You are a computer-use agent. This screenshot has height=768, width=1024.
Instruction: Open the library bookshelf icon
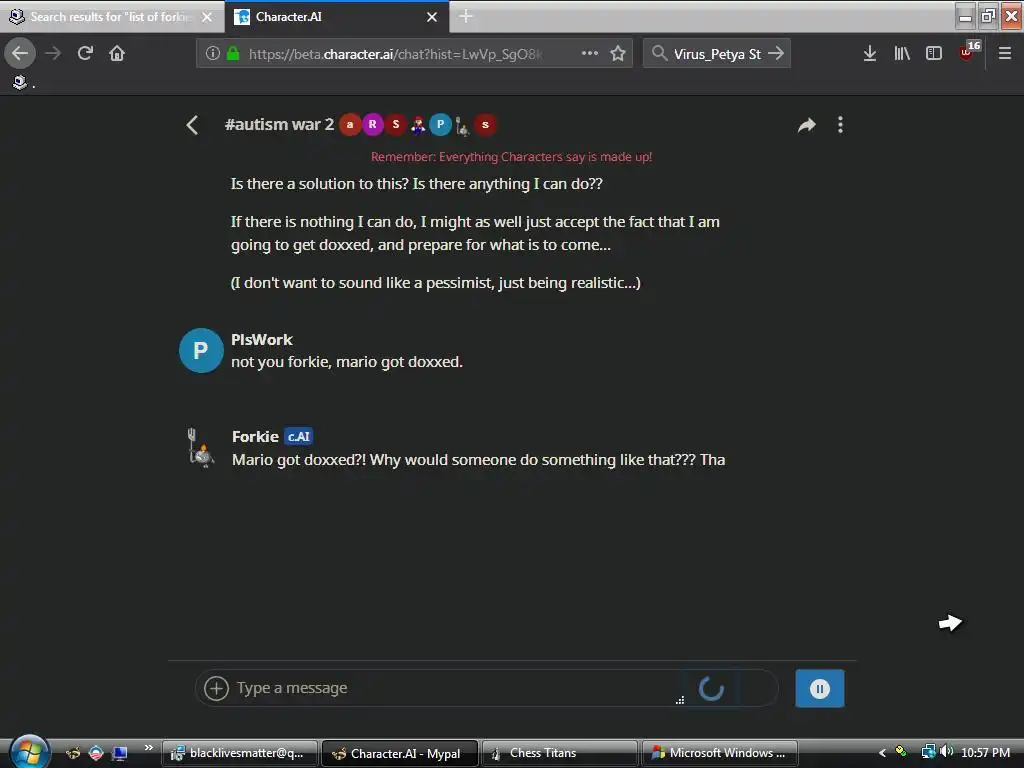[x=902, y=53]
